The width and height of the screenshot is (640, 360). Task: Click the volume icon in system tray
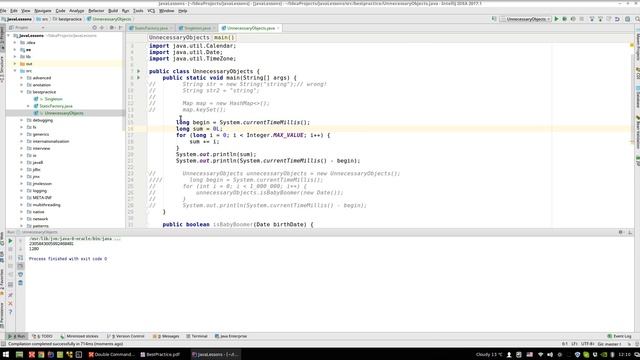click(550, 355)
